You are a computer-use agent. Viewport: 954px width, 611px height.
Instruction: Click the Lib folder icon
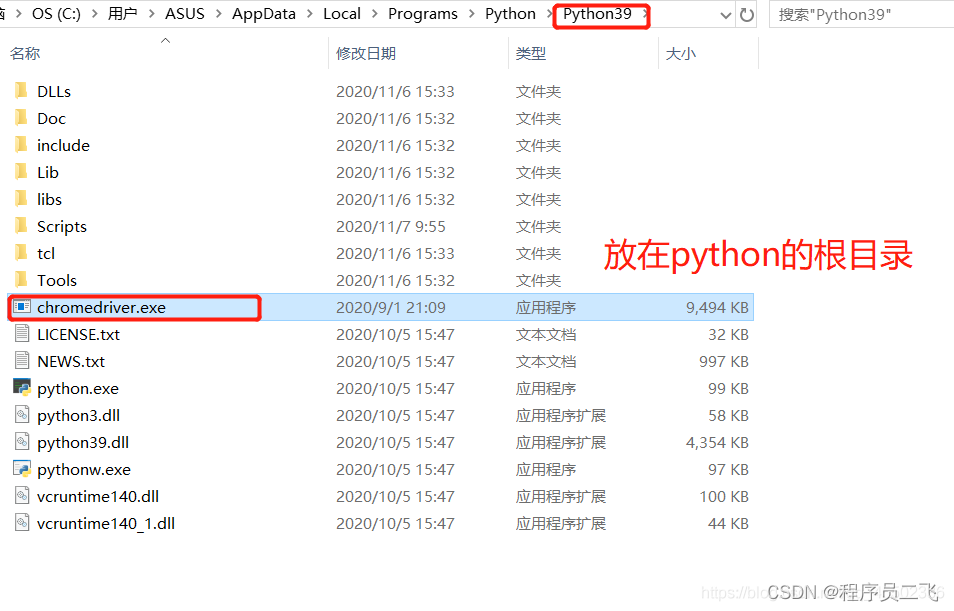point(21,172)
